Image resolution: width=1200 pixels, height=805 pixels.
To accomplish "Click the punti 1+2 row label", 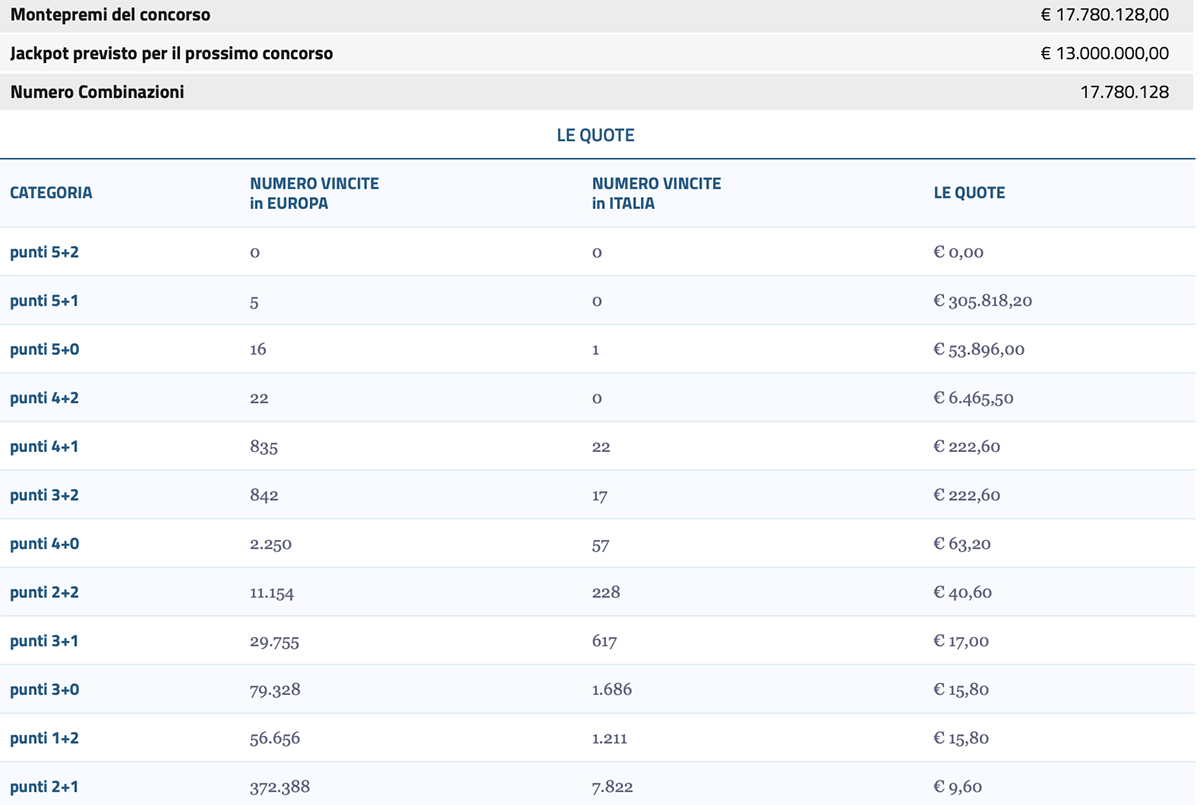I will point(44,738).
